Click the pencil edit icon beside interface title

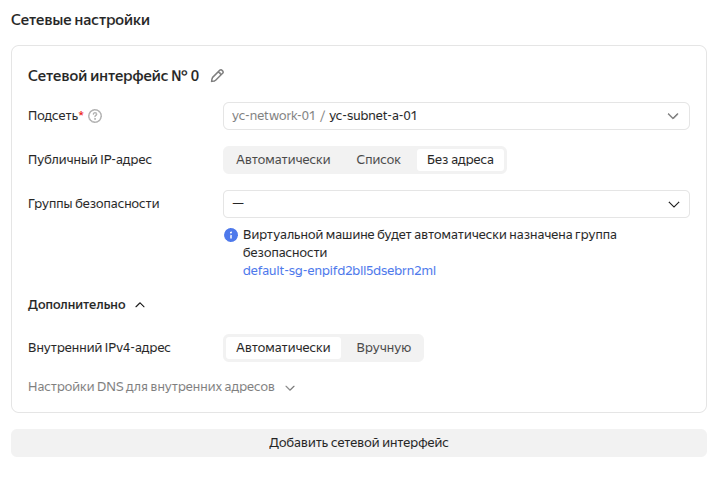click(x=217, y=76)
